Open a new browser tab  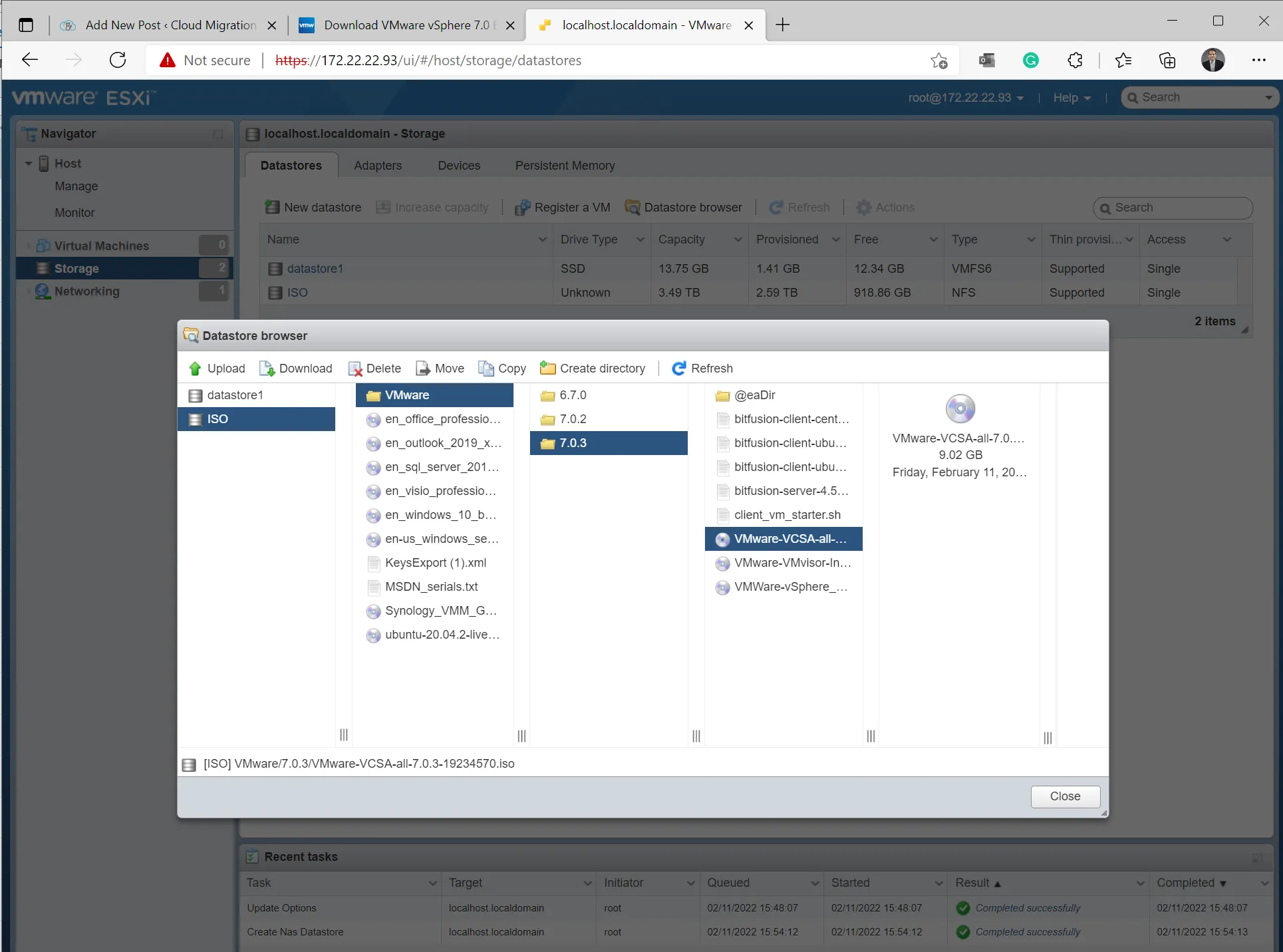tap(783, 25)
